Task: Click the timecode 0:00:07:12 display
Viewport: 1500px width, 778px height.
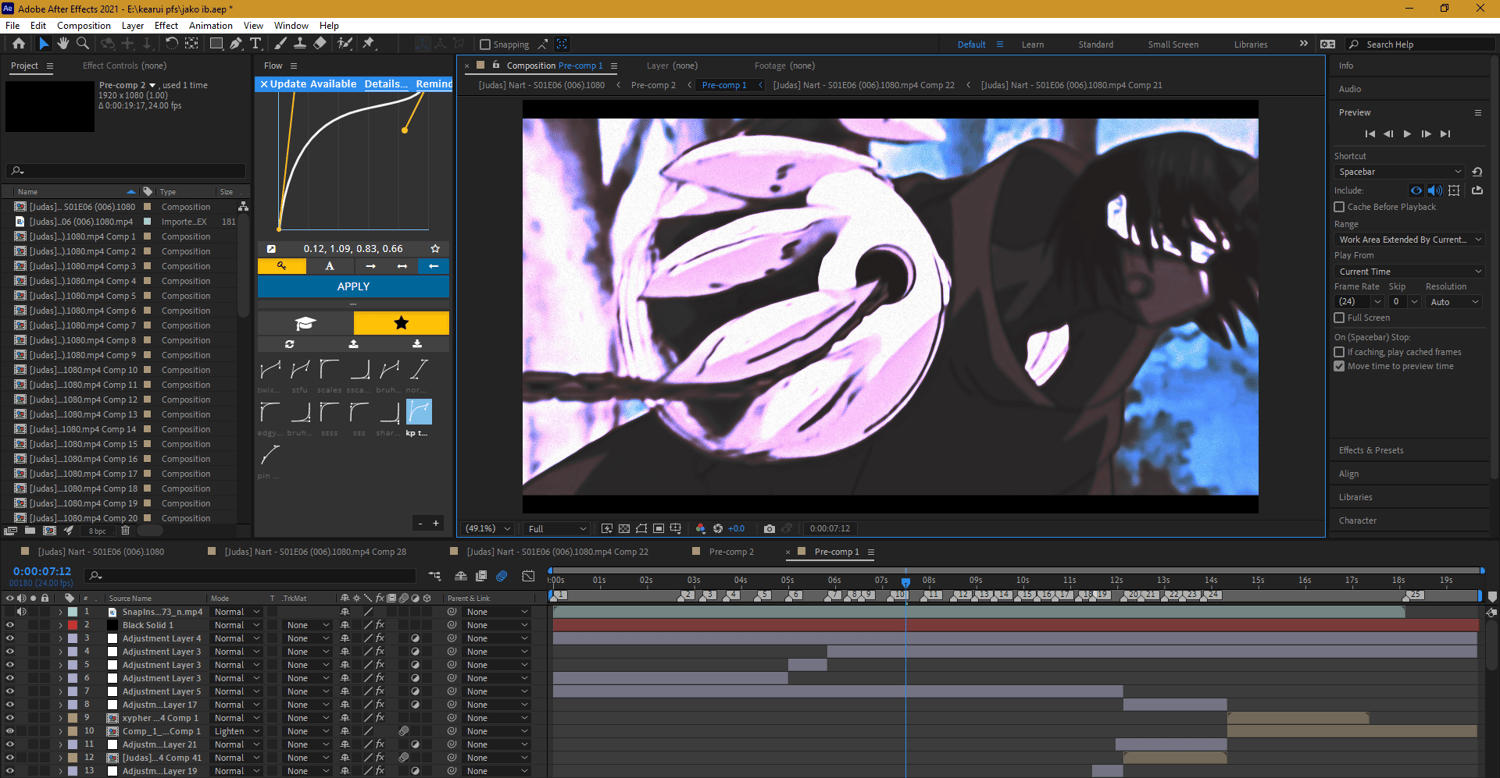Action: click(42, 571)
